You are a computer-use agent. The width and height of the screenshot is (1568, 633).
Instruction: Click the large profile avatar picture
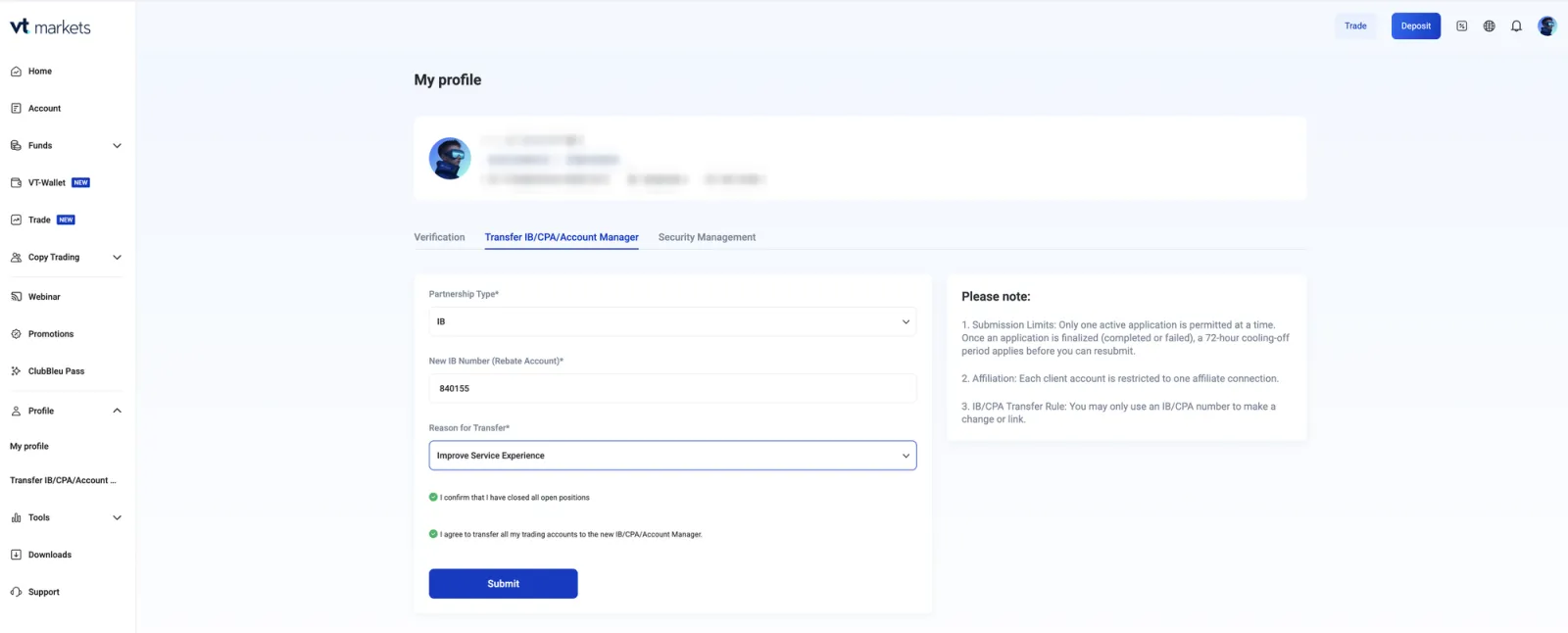[x=450, y=159]
